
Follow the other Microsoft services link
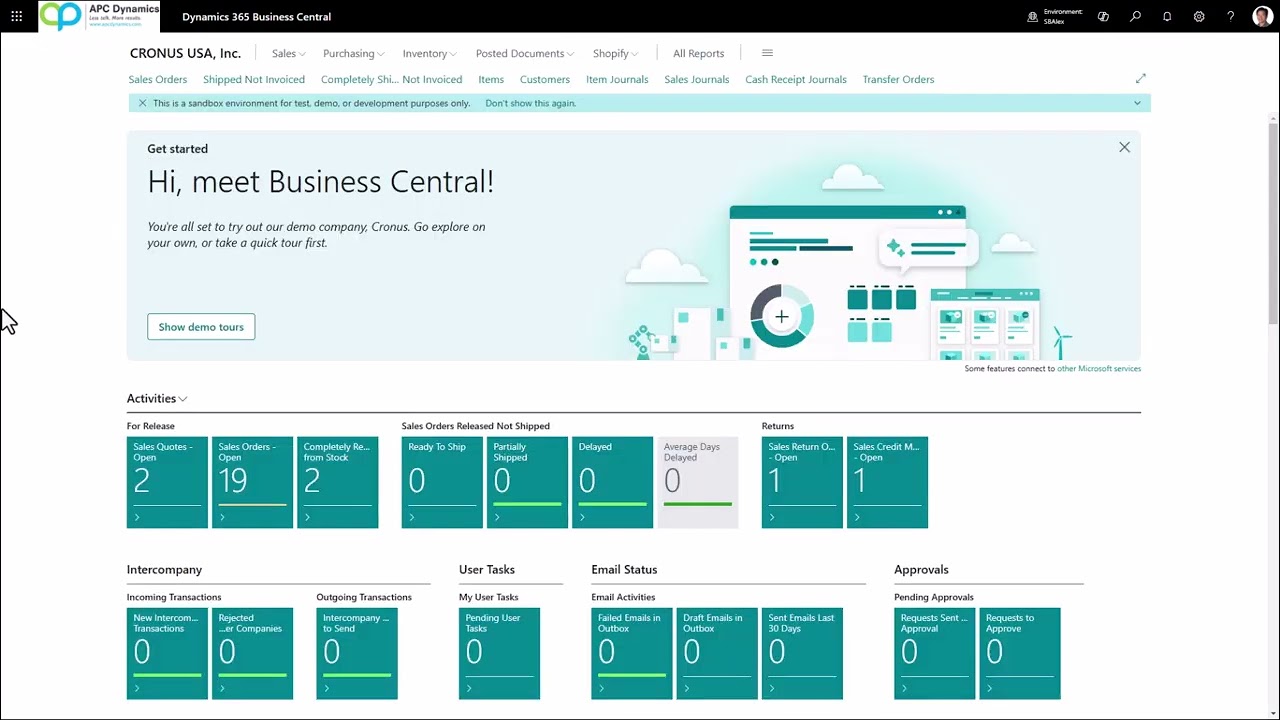(x=1099, y=369)
